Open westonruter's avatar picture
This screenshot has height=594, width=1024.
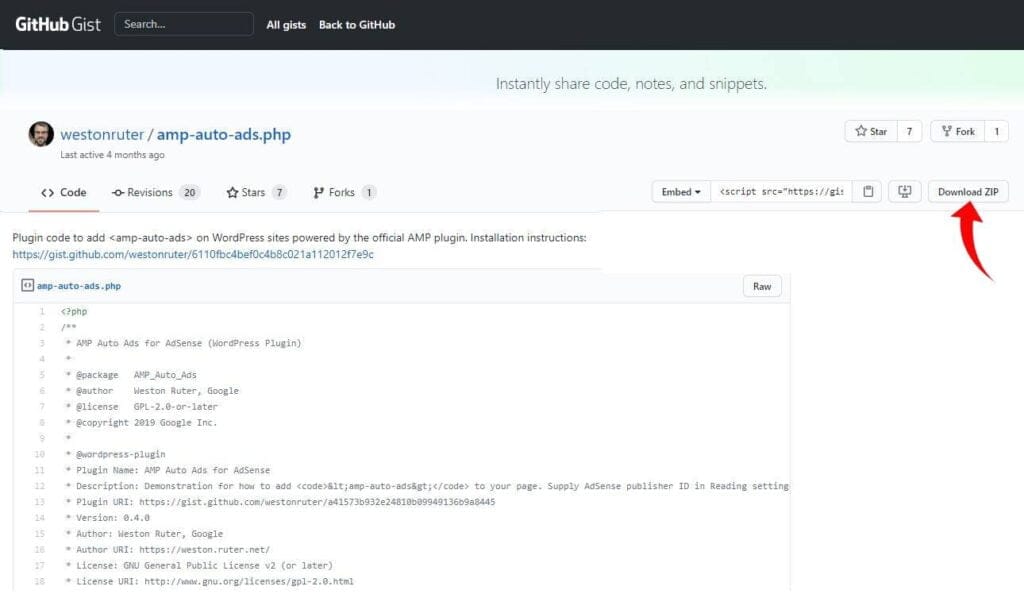pyautogui.click(x=41, y=134)
